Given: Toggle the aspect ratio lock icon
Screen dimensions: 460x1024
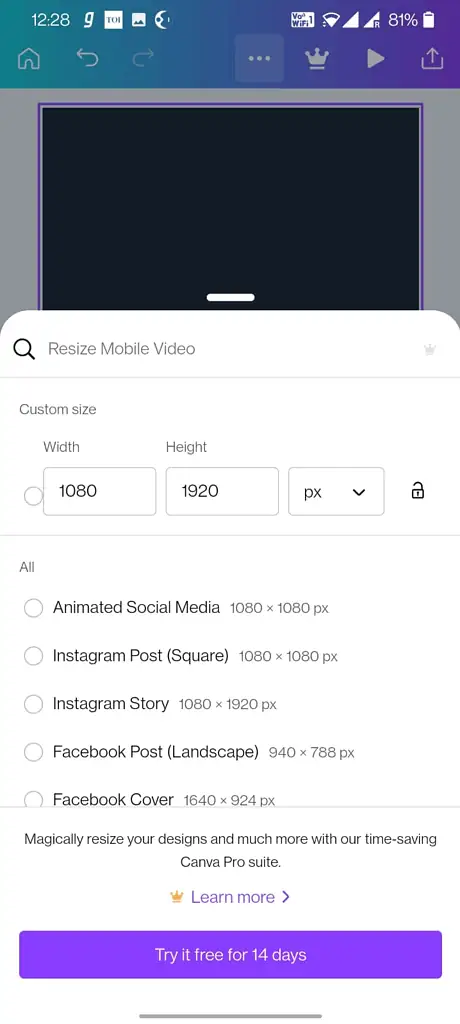Looking at the screenshot, I should [418, 490].
